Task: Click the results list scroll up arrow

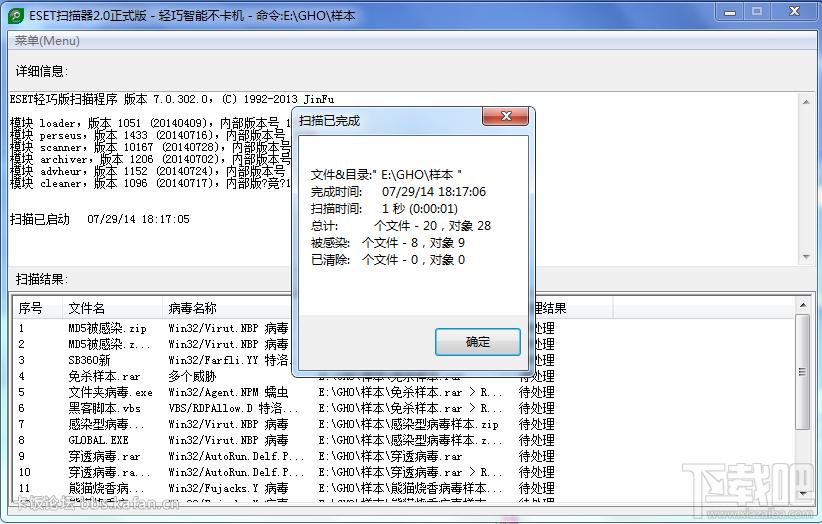Action: 803,305
